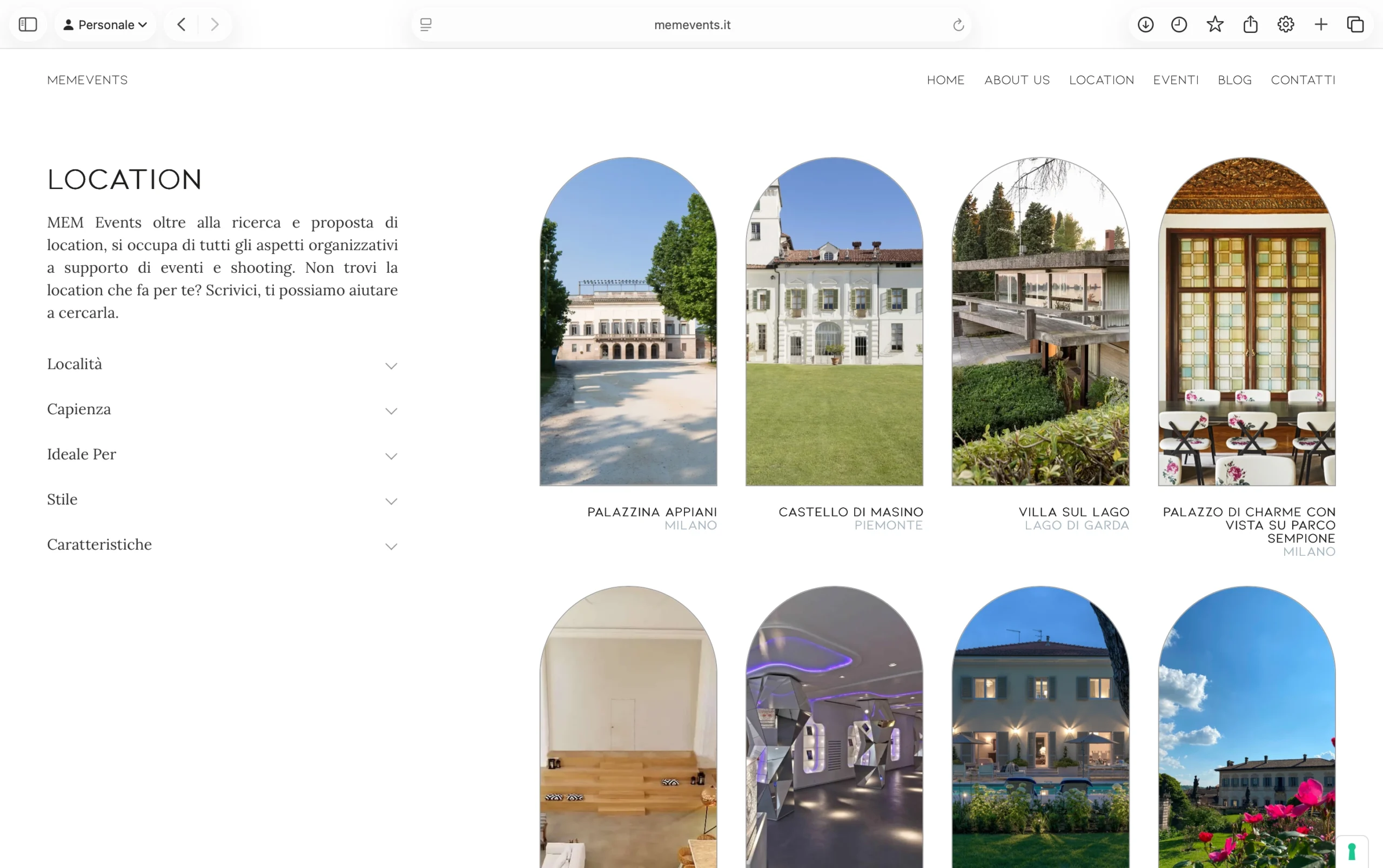Select the Villa sul Lago thumbnail
The image size is (1383, 868).
coord(1040,321)
